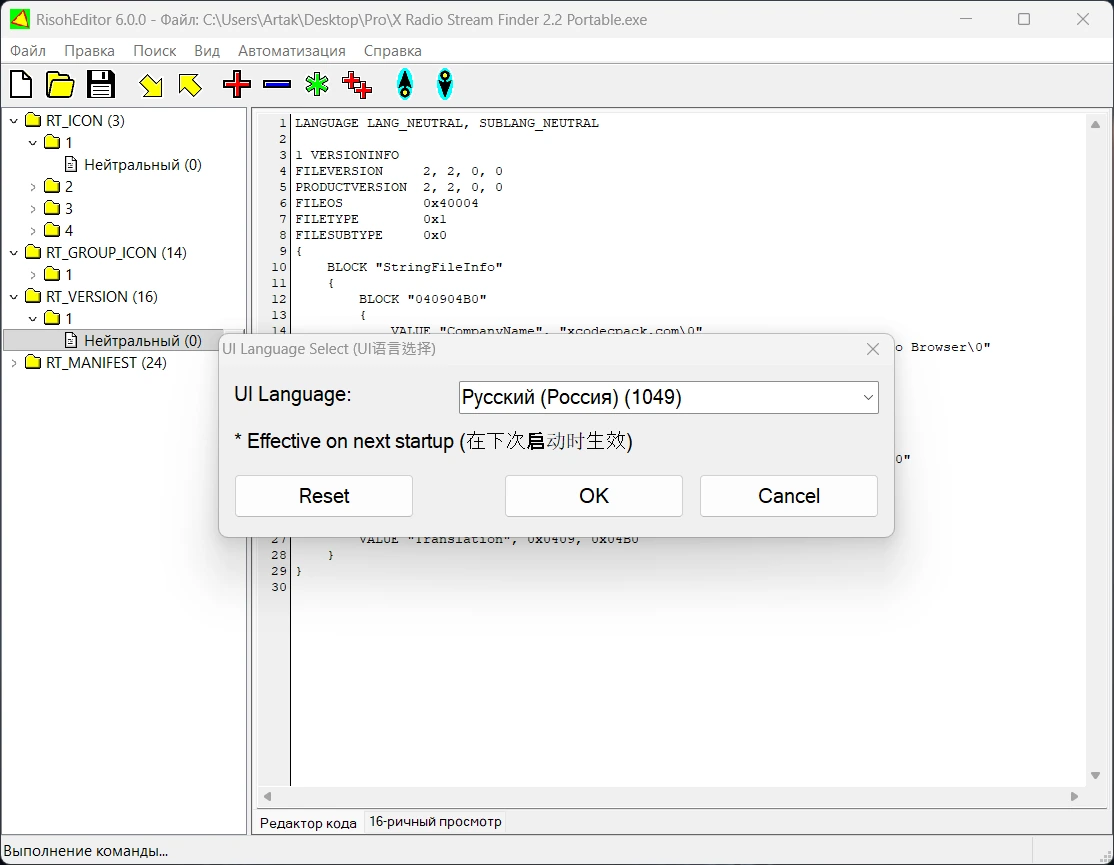Collapse the RT_ICON (3) node
Screen dimensions: 1114x865
tap(13, 121)
